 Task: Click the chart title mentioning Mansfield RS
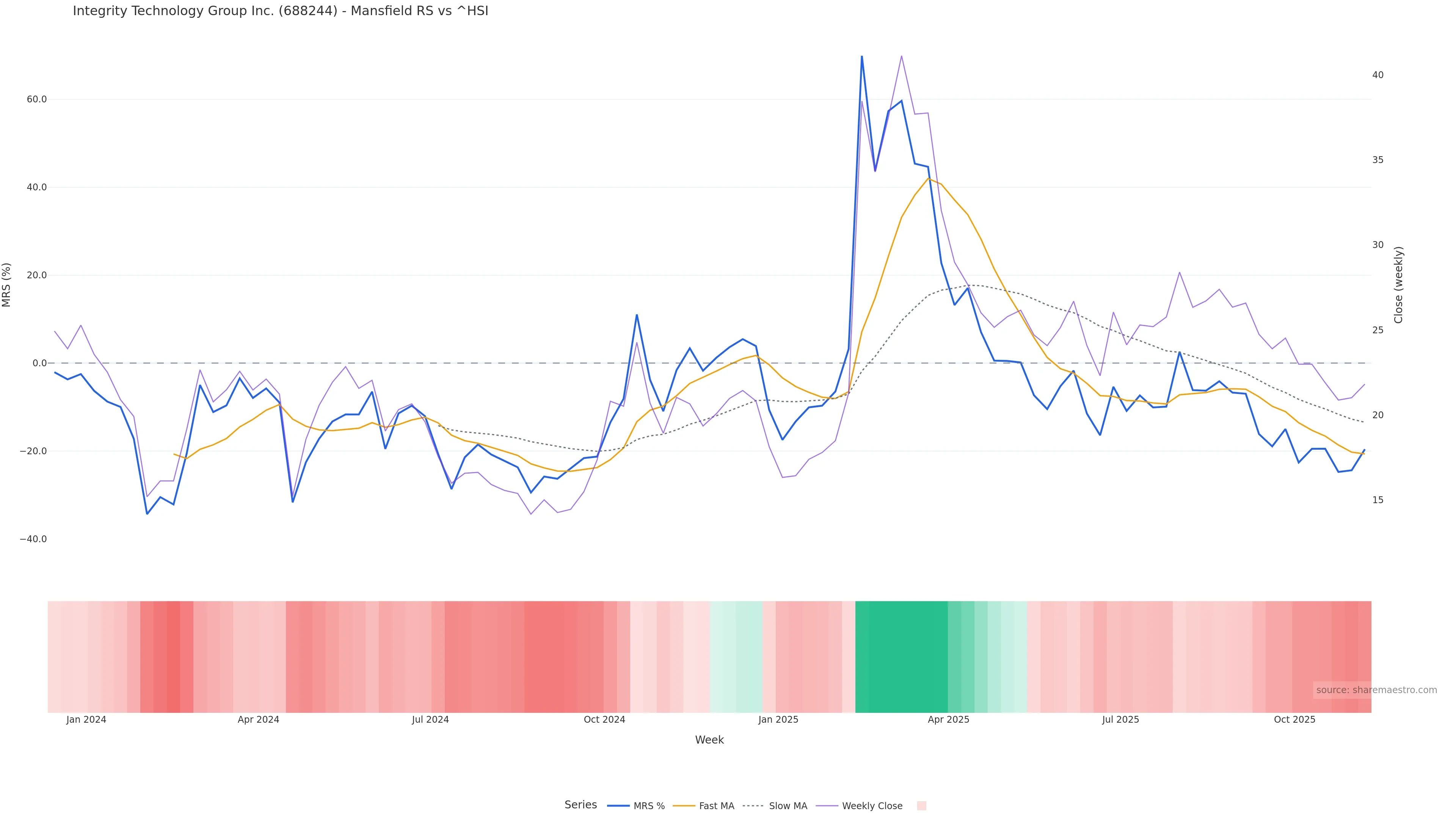pos(280,11)
